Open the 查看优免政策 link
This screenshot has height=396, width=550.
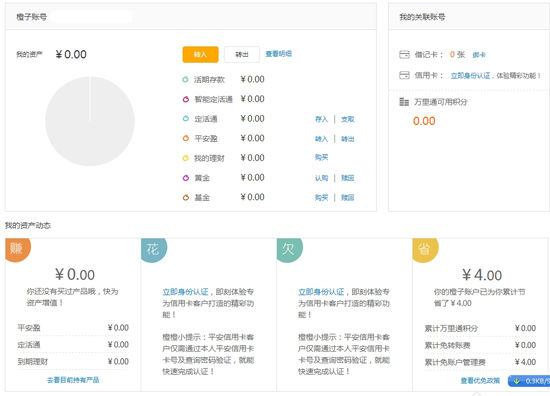(x=480, y=381)
